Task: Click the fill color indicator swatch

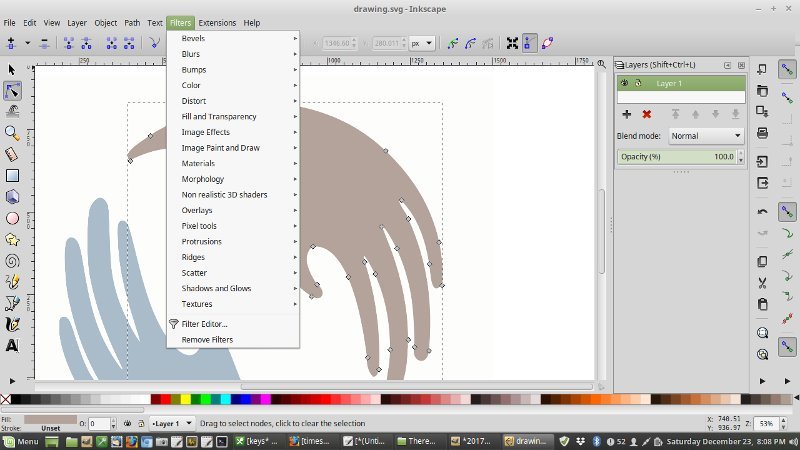Action: click(50, 419)
